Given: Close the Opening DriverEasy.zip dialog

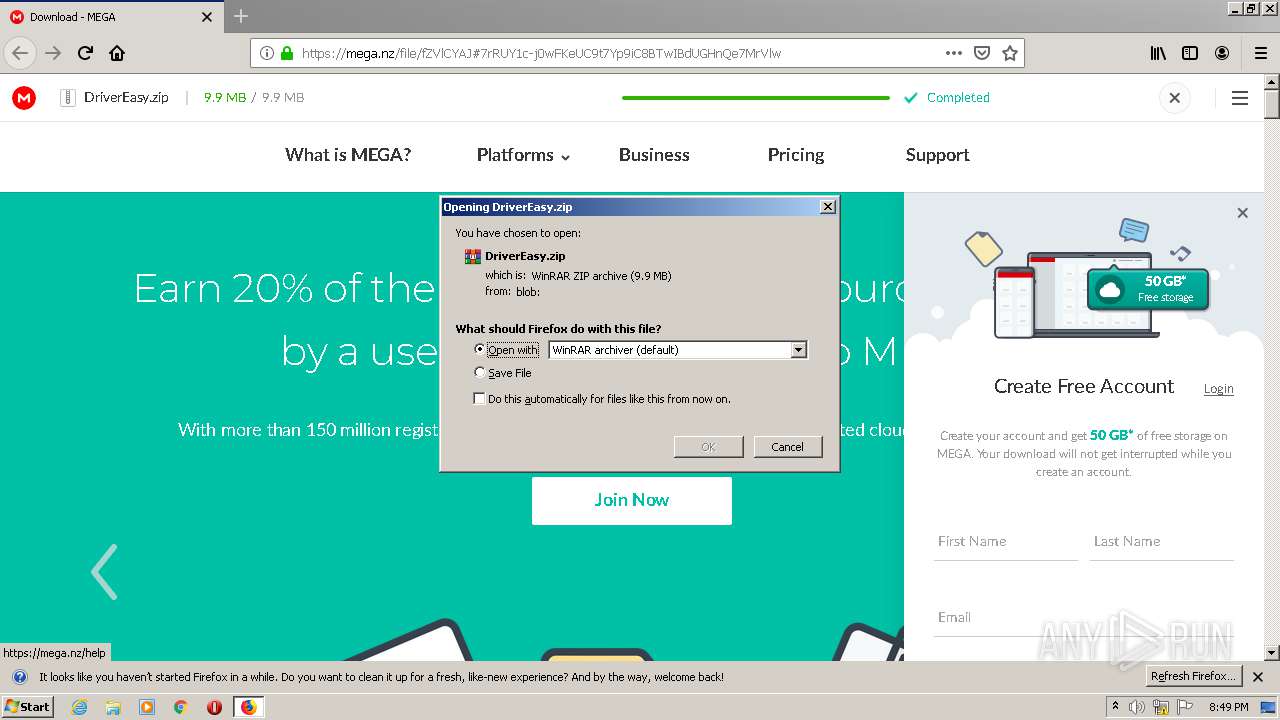Looking at the screenshot, I should [x=827, y=207].
